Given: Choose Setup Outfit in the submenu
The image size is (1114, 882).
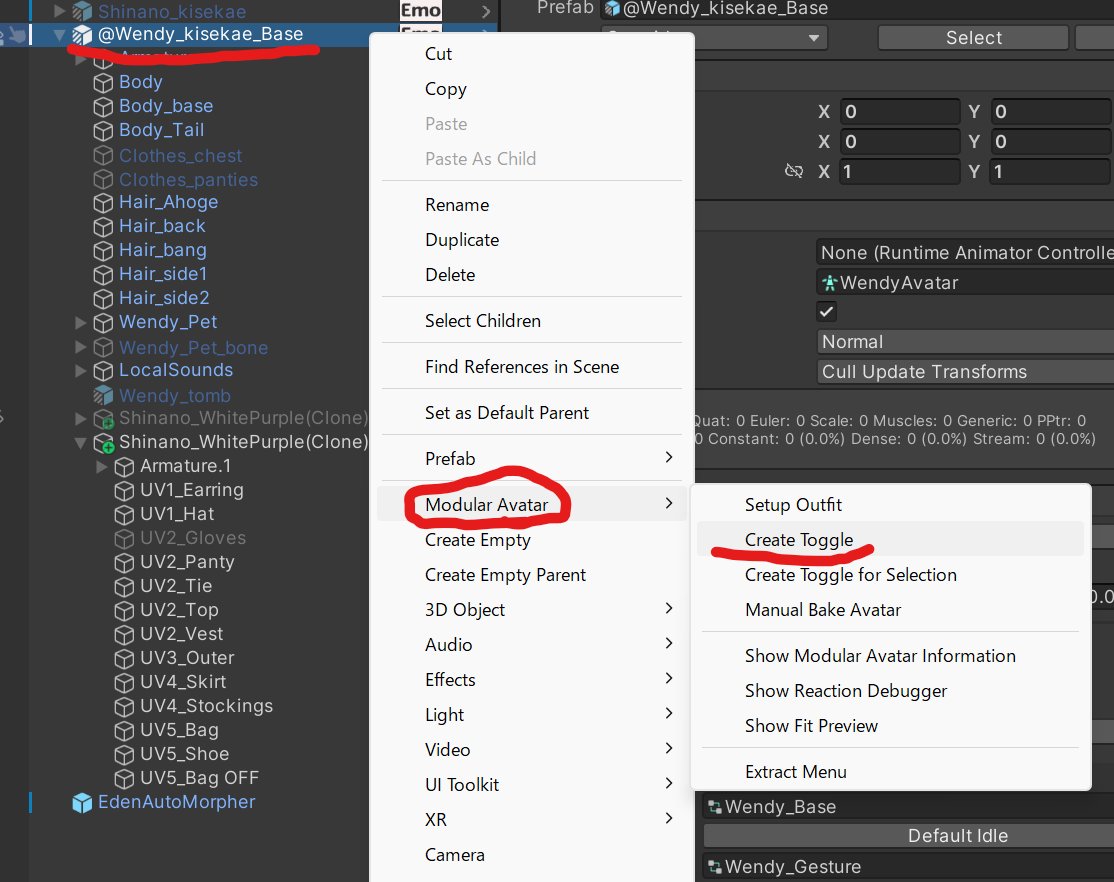Looking at the screenshot, I should click(890, 505).
